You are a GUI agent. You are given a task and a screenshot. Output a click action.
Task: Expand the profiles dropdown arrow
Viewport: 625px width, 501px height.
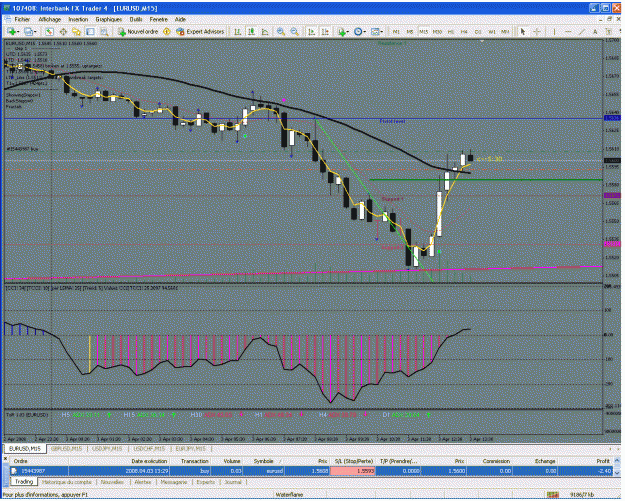(x=35, y=32)
